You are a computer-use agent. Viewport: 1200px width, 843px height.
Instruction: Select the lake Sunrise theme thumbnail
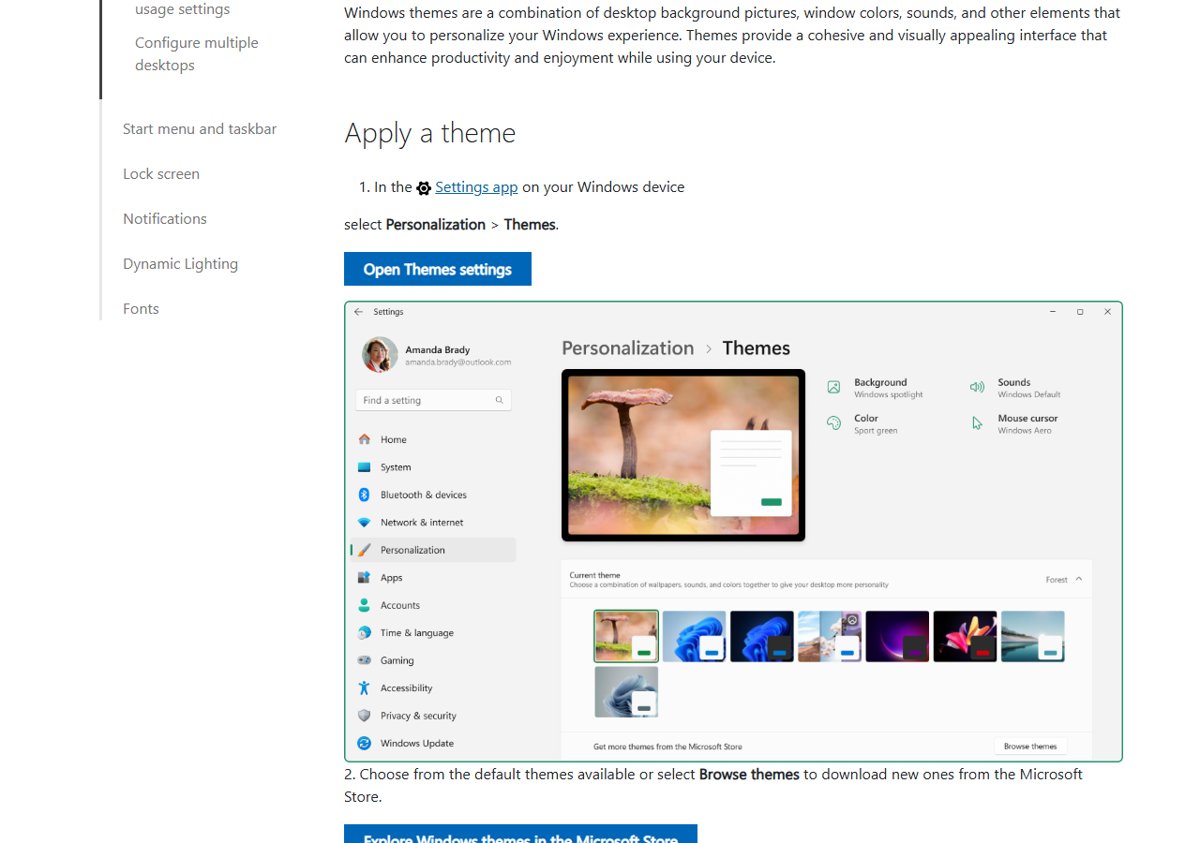1033,636
